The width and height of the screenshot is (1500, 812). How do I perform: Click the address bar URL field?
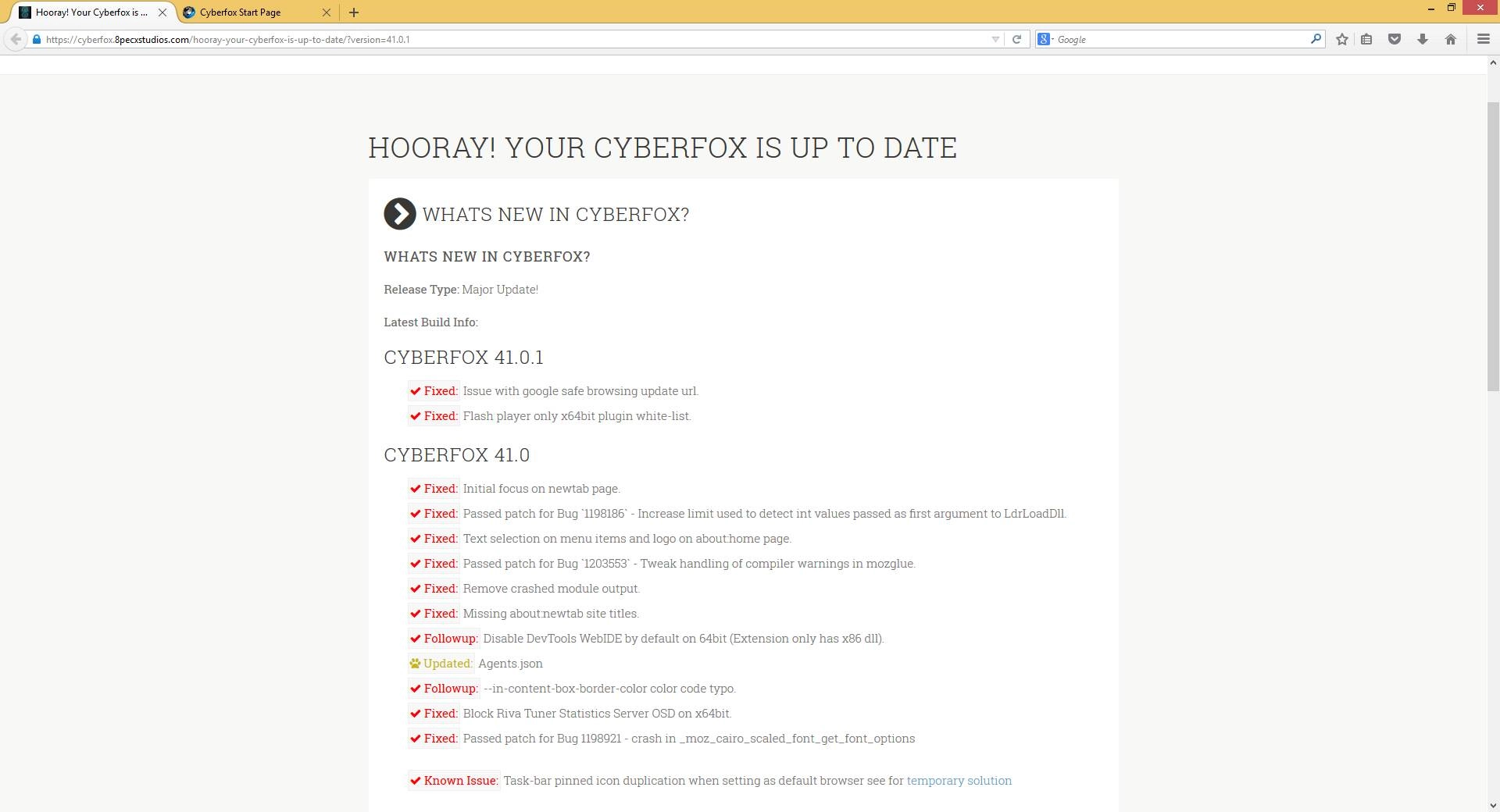(x=516, y=39)
